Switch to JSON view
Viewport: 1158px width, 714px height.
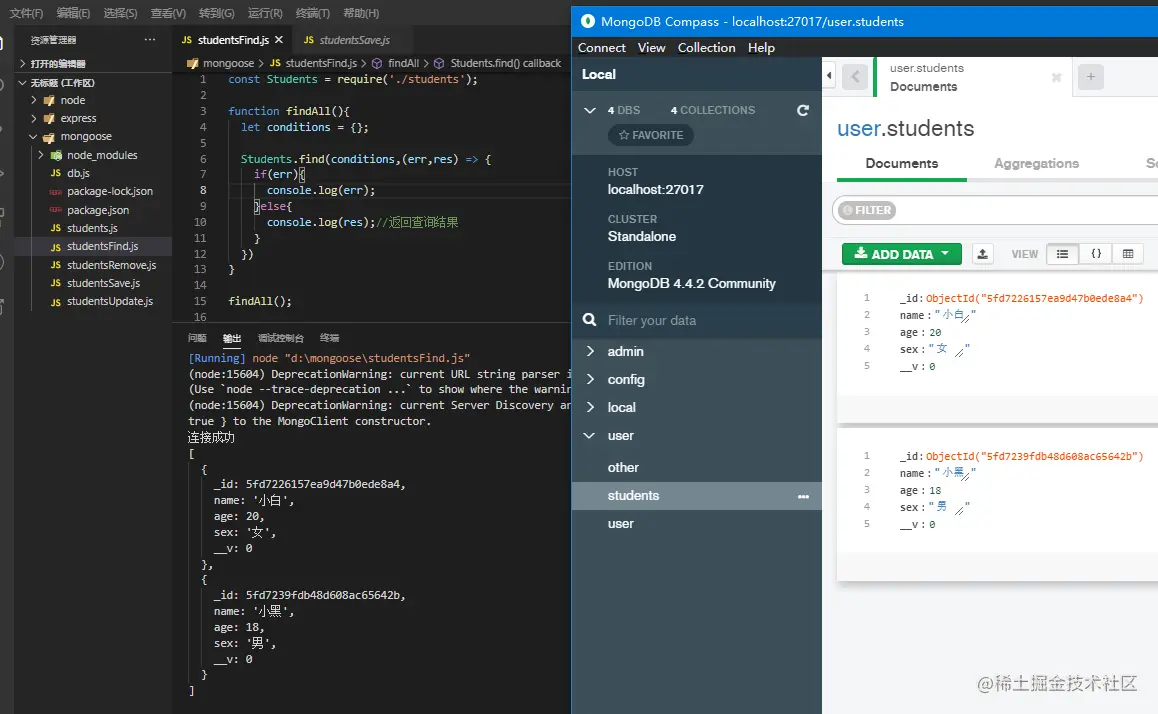click(1096, 254)
